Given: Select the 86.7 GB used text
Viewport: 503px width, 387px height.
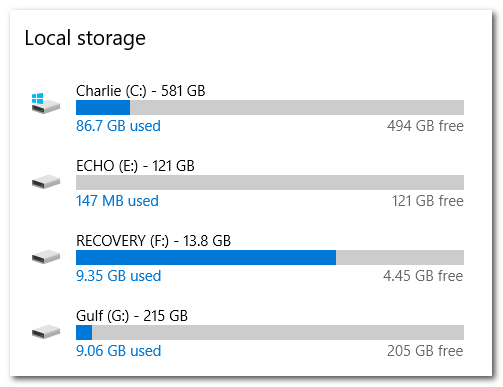Looking at the screenshot, I should pyautogui.click(x=118, y=126).
